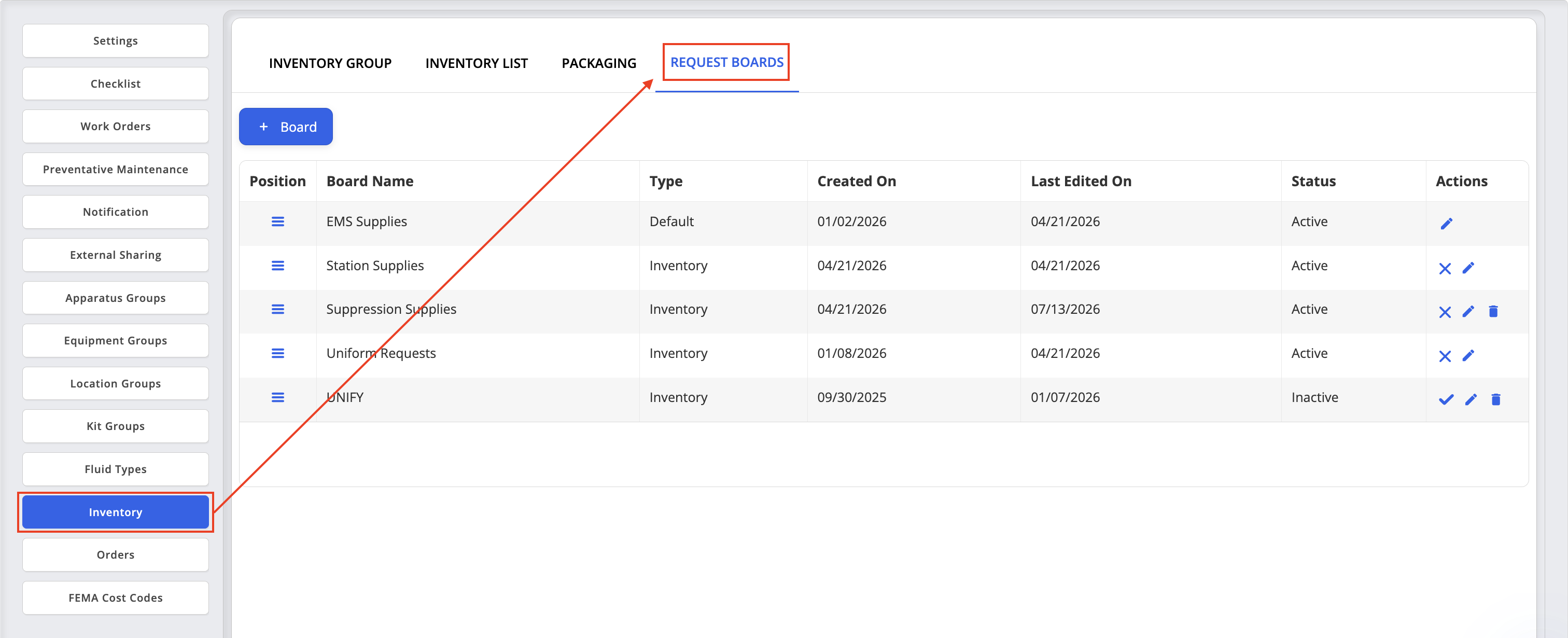Open FEMA Cost Codes
The height and width of the screenshot is (638, 1568).
(x=116, y=598)
